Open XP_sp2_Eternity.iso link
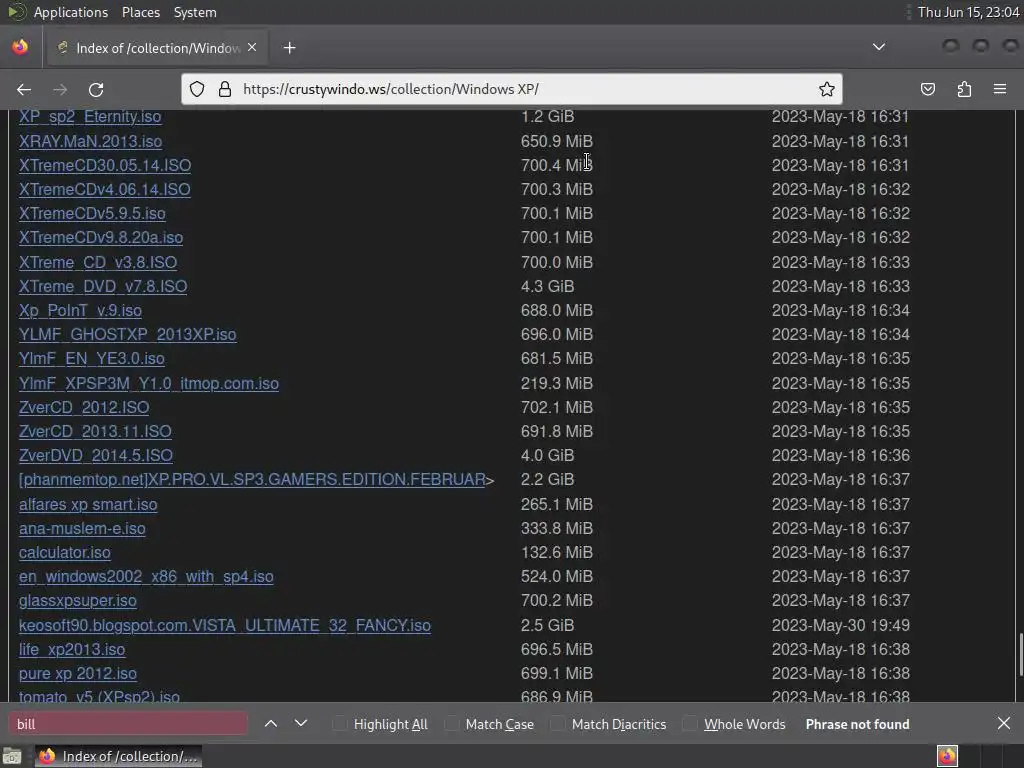Screen dimensions: 1024x768 (90, 117)
